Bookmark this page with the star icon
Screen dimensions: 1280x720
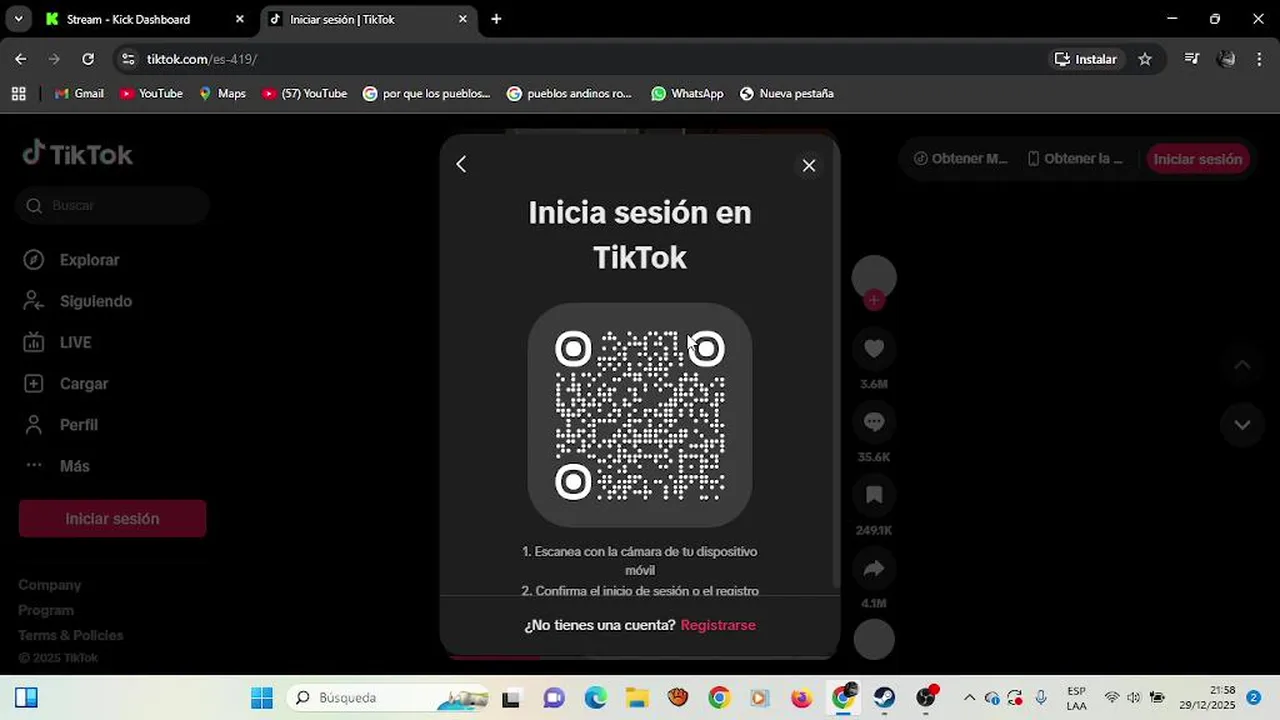(1145, 59)
